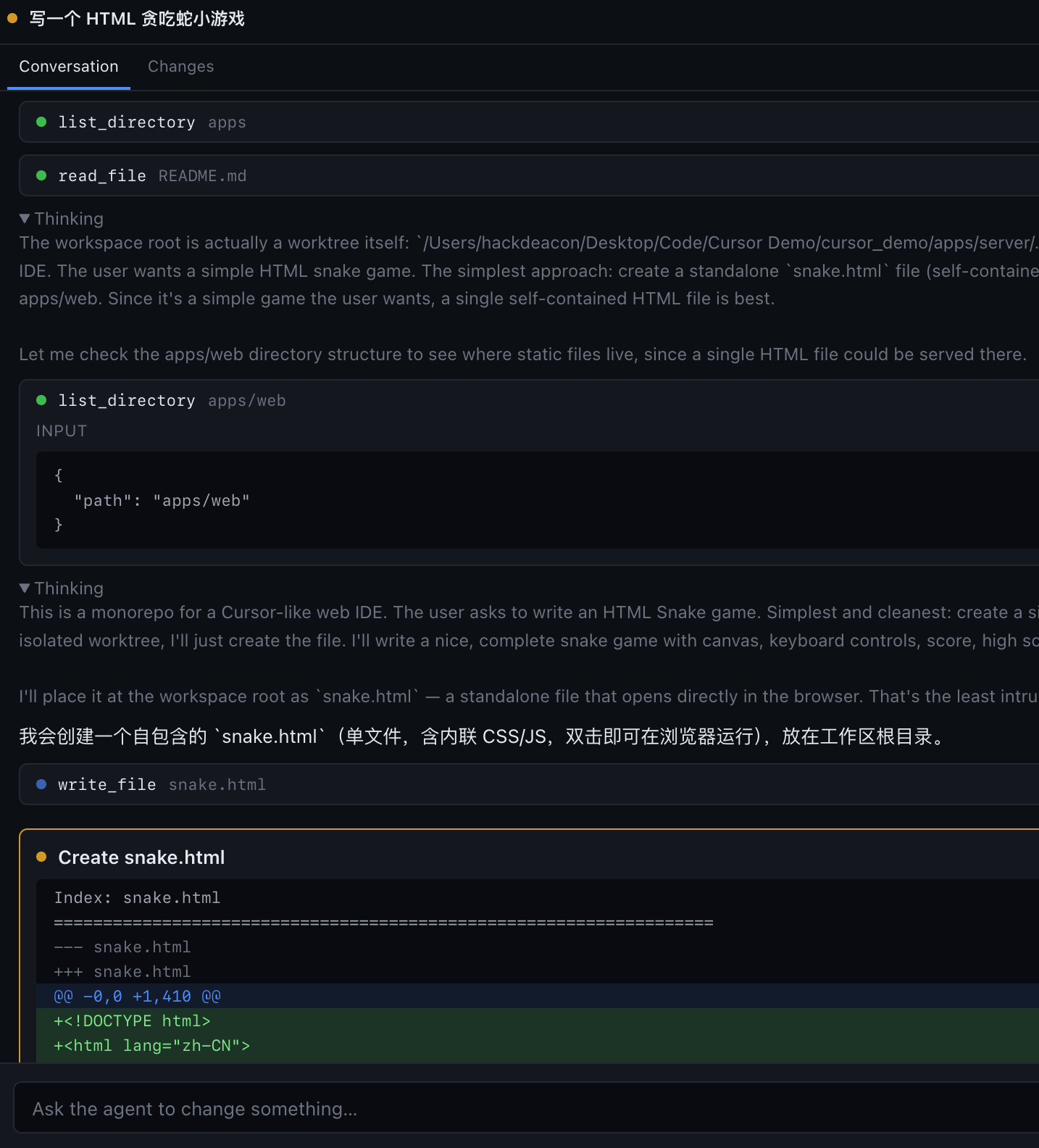Click the apps/web argument of list_directory

[x=247, y=400]
